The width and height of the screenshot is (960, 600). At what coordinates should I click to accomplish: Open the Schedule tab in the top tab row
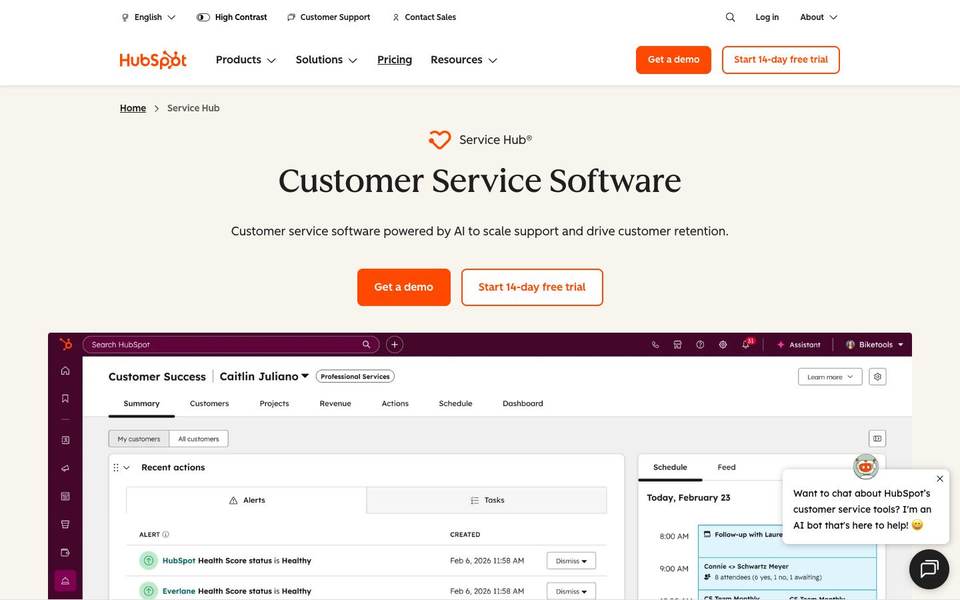pyautogui.click(x=456, y=403)
